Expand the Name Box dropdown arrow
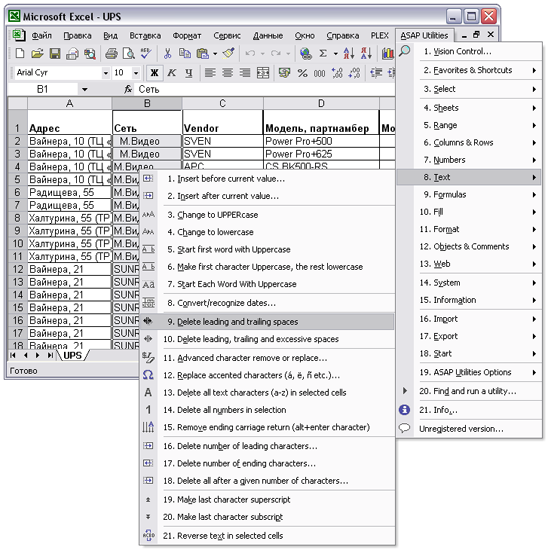The width and height of the screenshot is (548, 550). (85, 90)
